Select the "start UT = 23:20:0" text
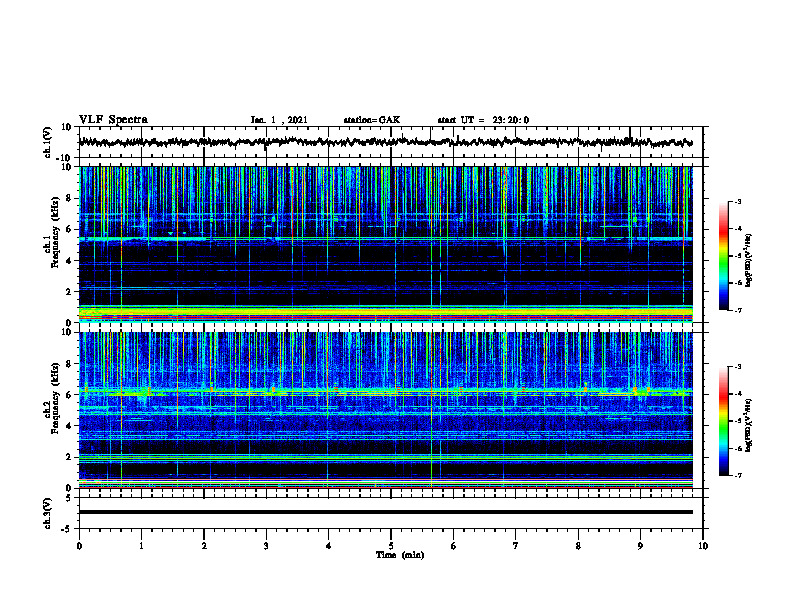792x612 pixels. coord(483,120)
